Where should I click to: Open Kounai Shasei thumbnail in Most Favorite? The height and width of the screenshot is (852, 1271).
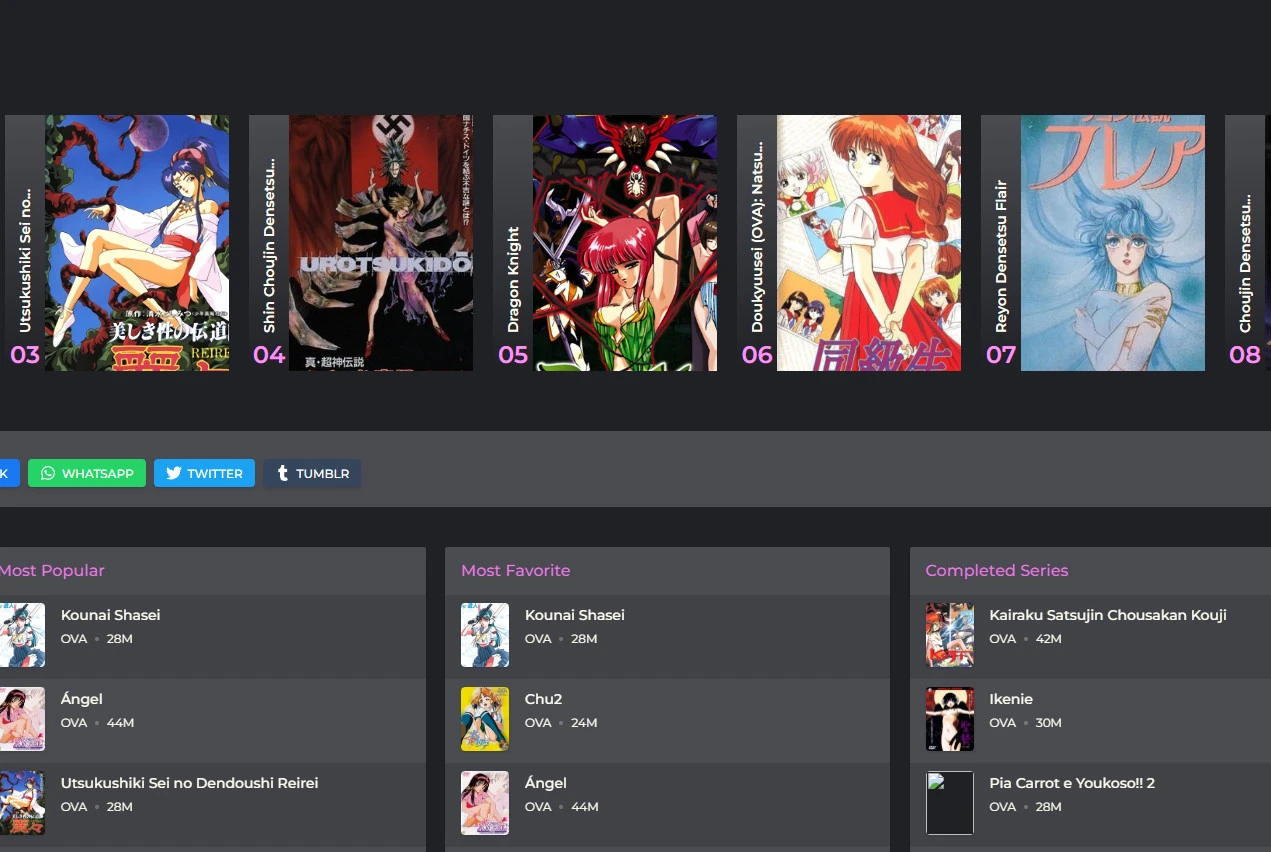[484, 634]
